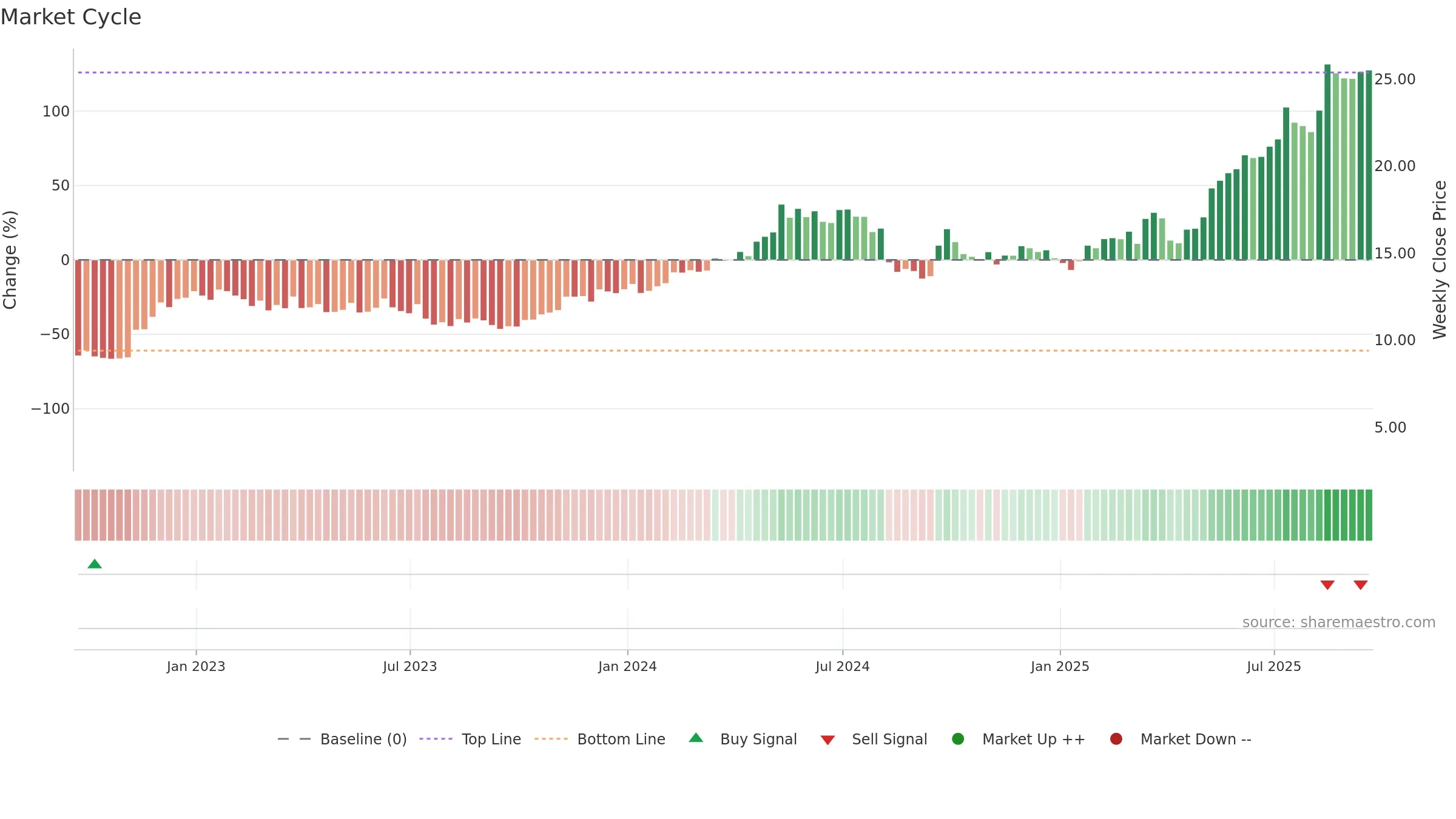Screen dimensions: 1456x819
Task: Click the first red Sell Signal marker
Action: [x=1327, y=585]
